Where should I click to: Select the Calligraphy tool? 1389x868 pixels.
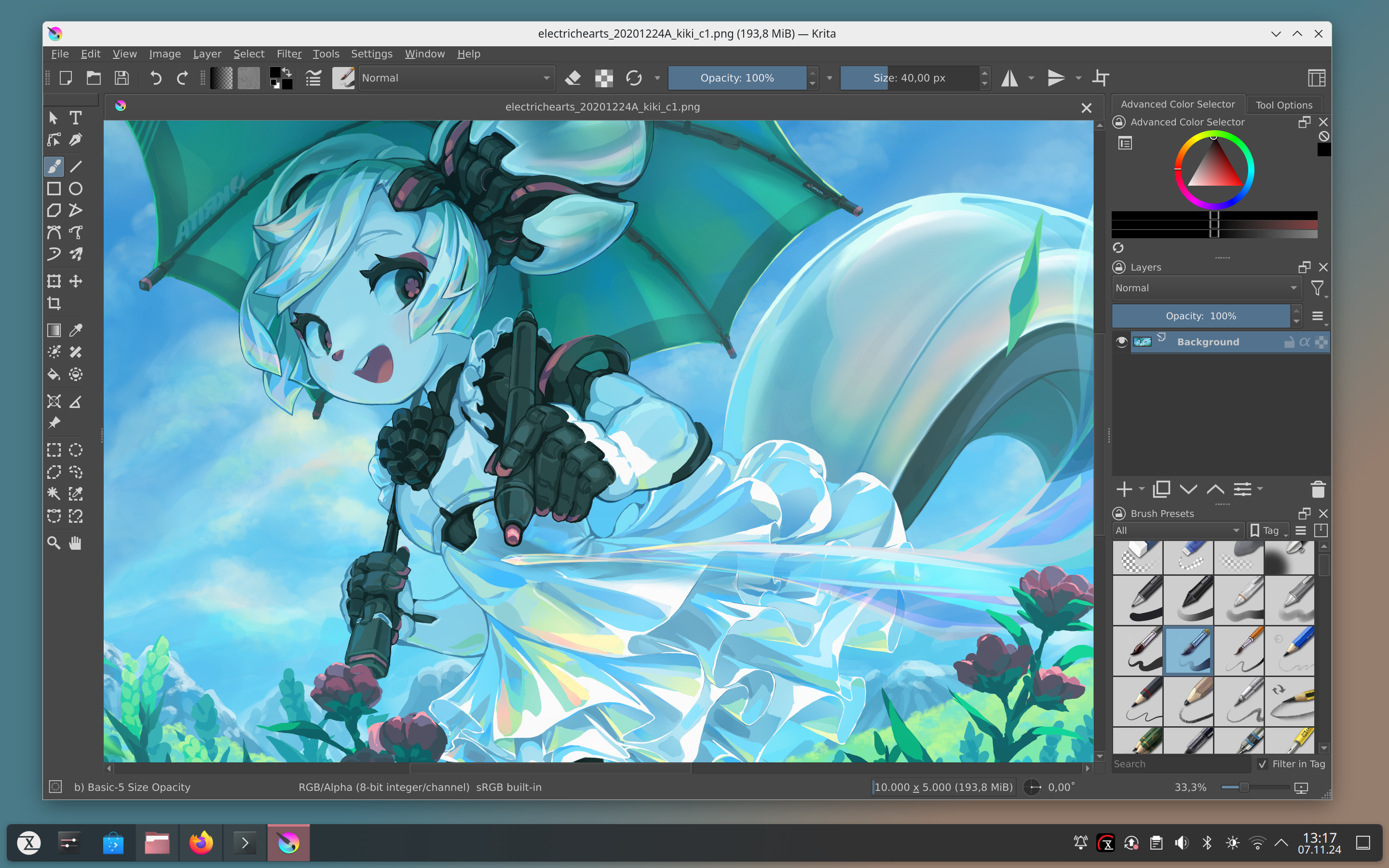(75, 139)
